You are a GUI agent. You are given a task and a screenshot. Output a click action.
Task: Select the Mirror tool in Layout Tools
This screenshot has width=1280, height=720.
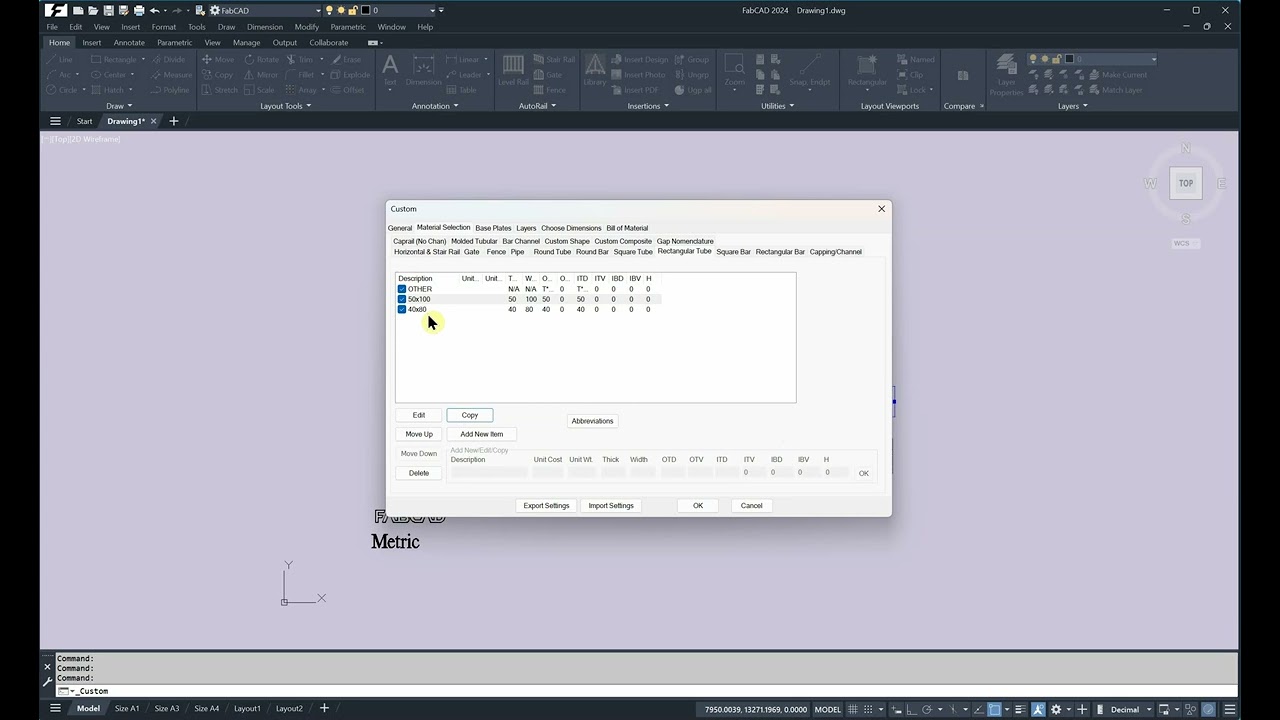coord(262,75)
